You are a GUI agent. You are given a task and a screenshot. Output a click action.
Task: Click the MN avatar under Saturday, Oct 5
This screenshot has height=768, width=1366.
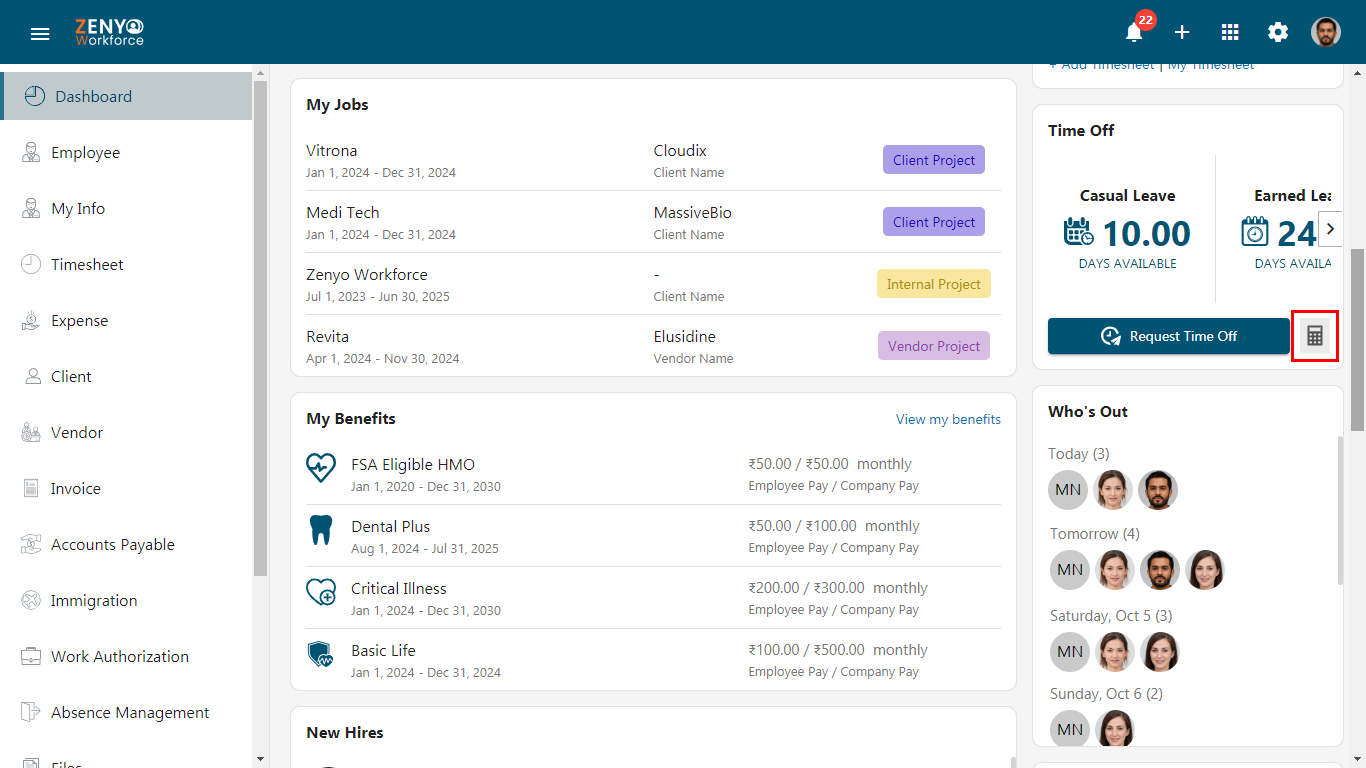pos(1070,652)
